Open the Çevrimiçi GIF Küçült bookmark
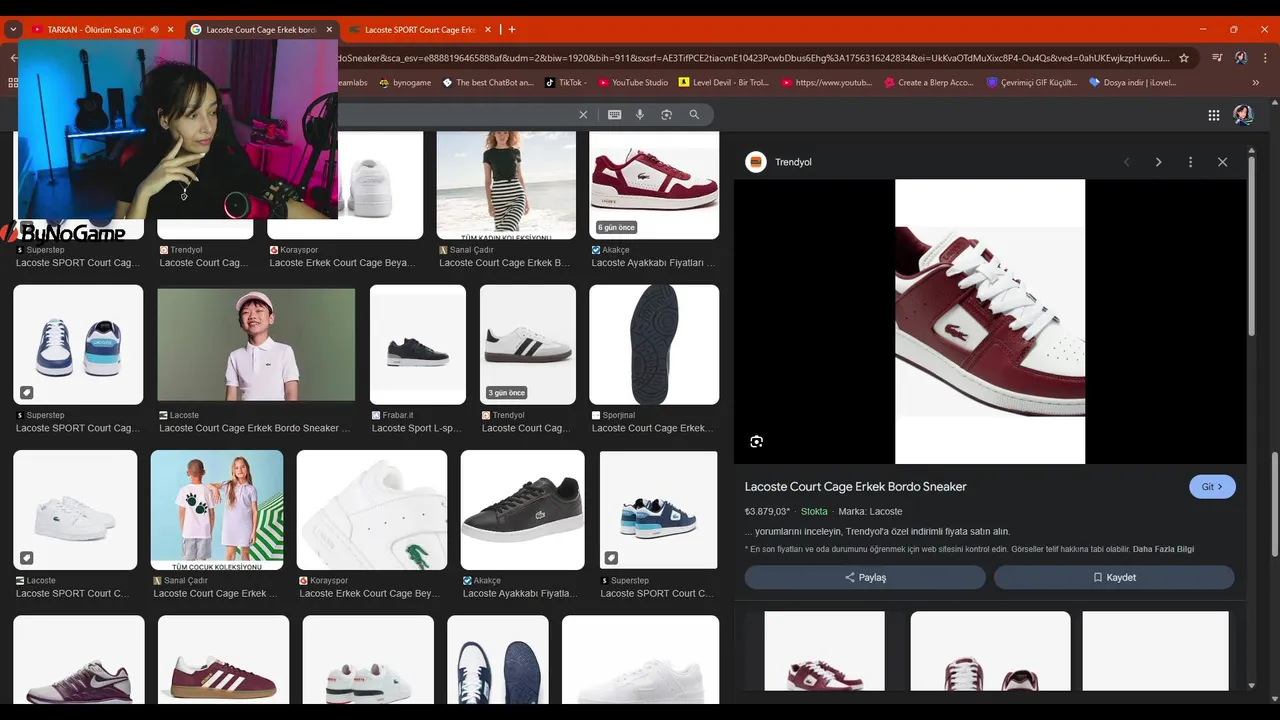This screenshot has width=1280, height=720. pos(1032,83)
